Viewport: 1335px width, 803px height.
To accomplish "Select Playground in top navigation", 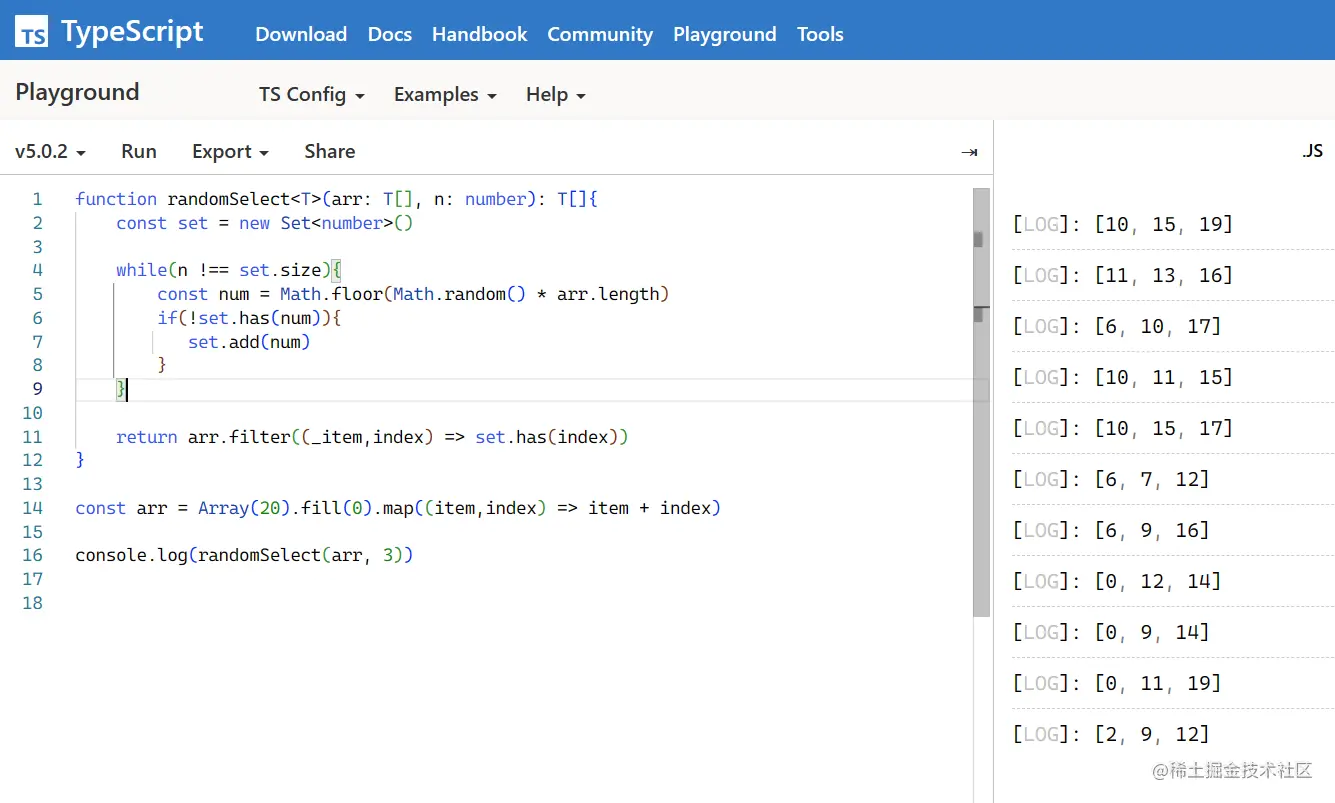I will point(725,34).
